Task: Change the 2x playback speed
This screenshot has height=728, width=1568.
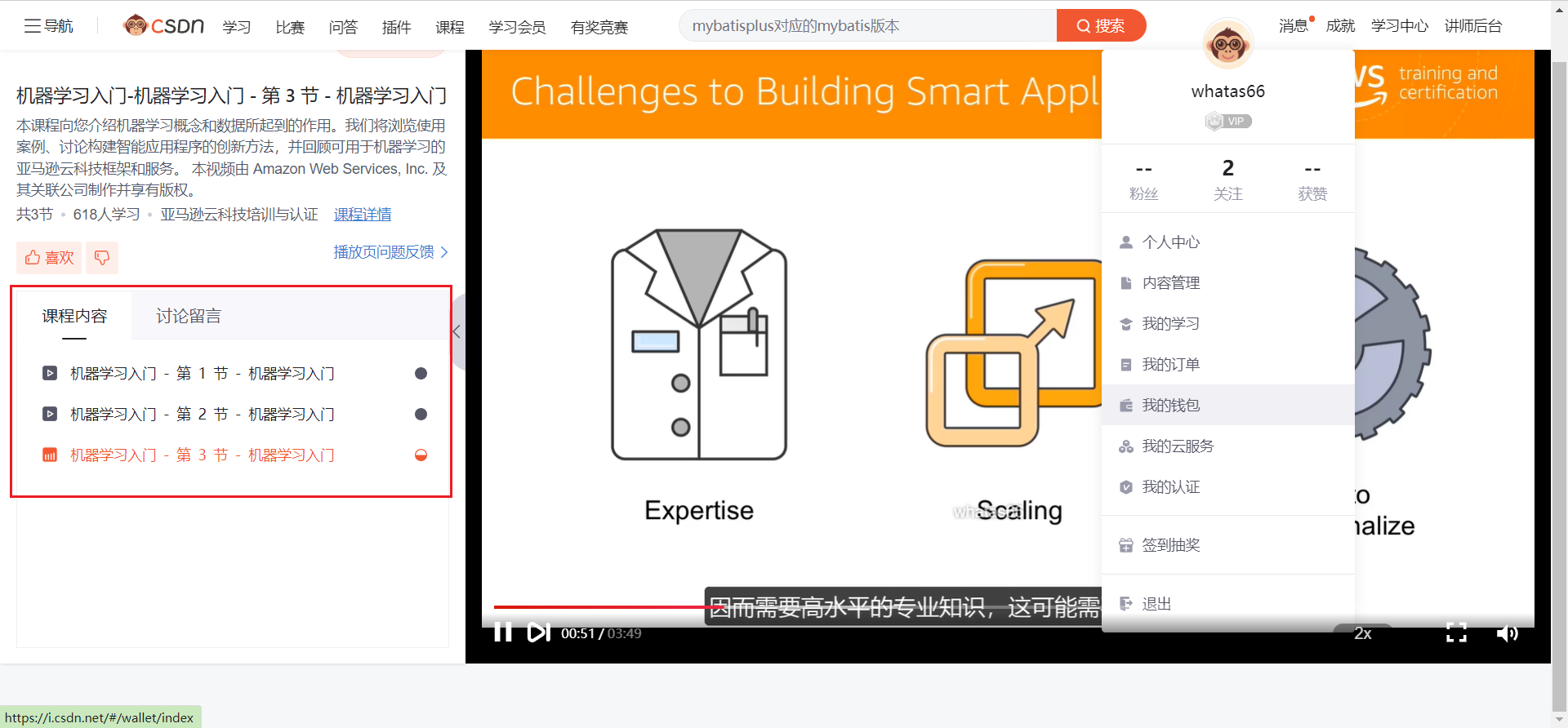Action: pos(1363,633)
